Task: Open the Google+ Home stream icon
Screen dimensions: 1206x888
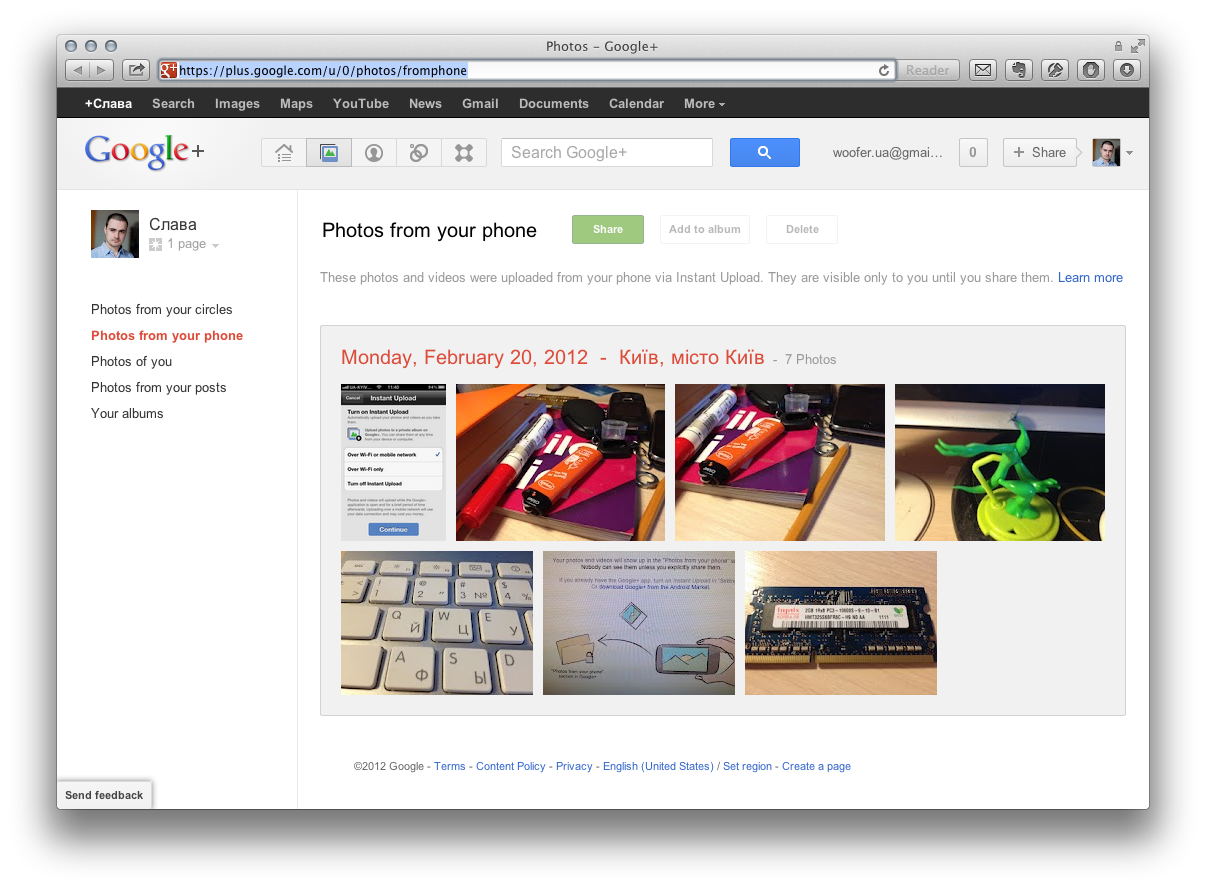Action: pos(284,152)
